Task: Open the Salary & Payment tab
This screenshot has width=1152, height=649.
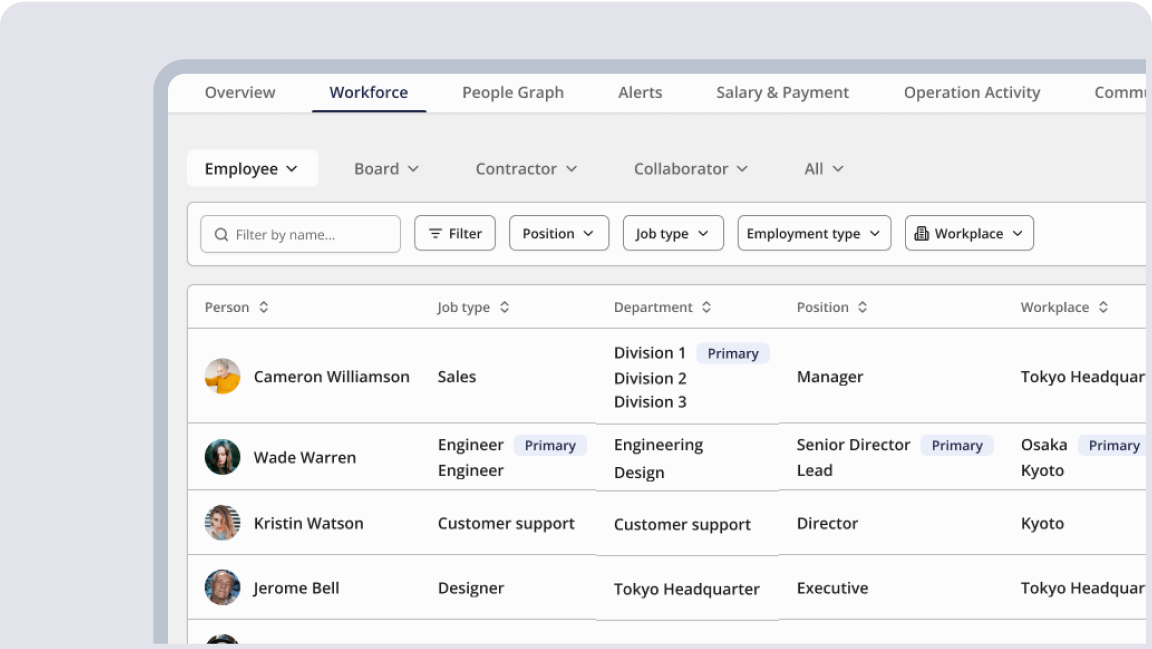Action: (782, 92)
